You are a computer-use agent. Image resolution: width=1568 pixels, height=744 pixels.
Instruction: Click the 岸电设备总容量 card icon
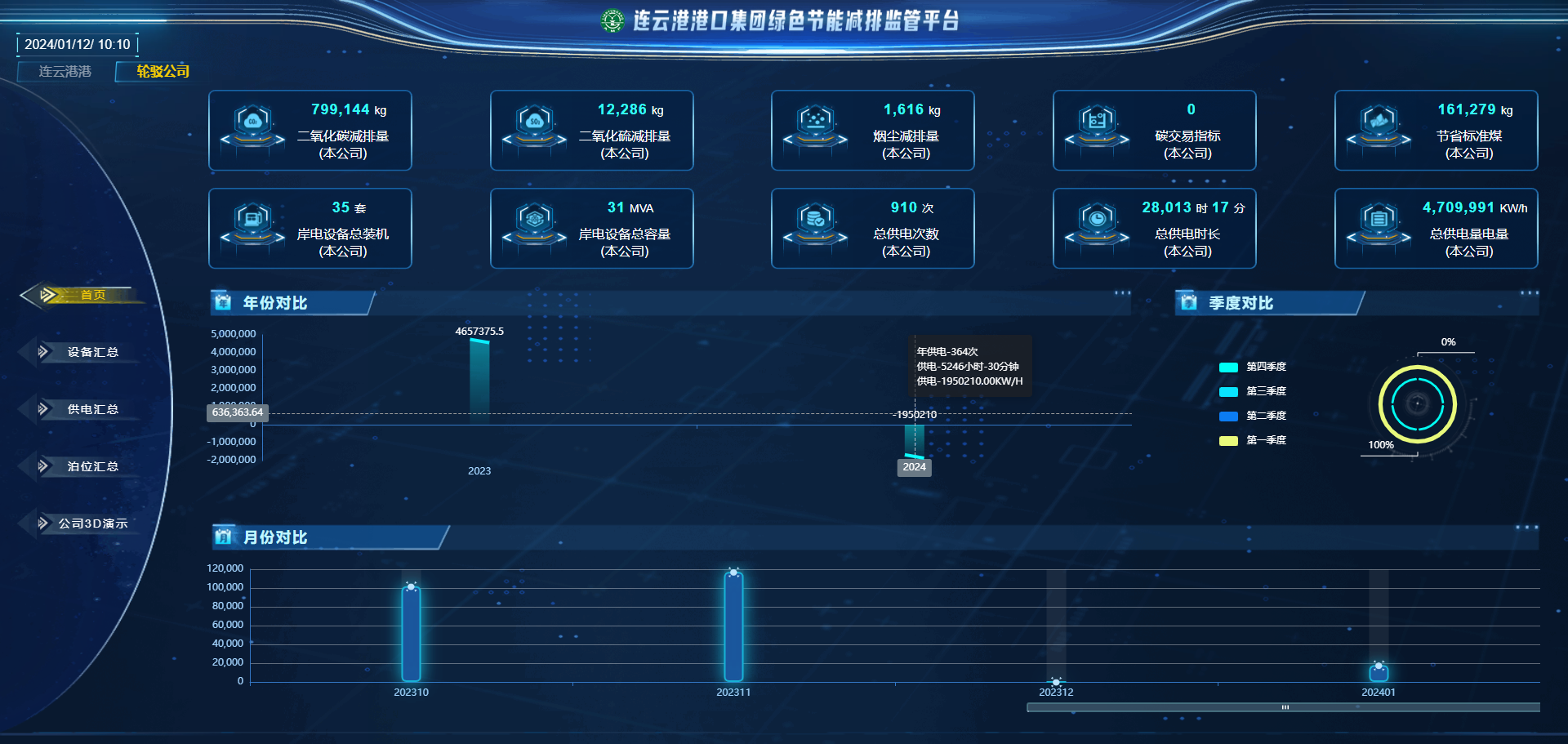(x=535, y=227)
